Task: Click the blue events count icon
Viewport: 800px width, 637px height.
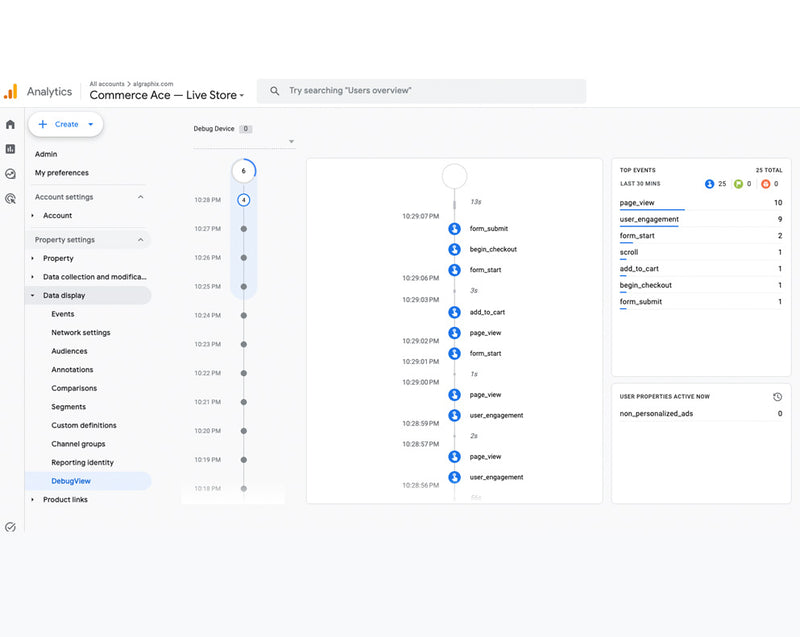Action: [709, 184]
